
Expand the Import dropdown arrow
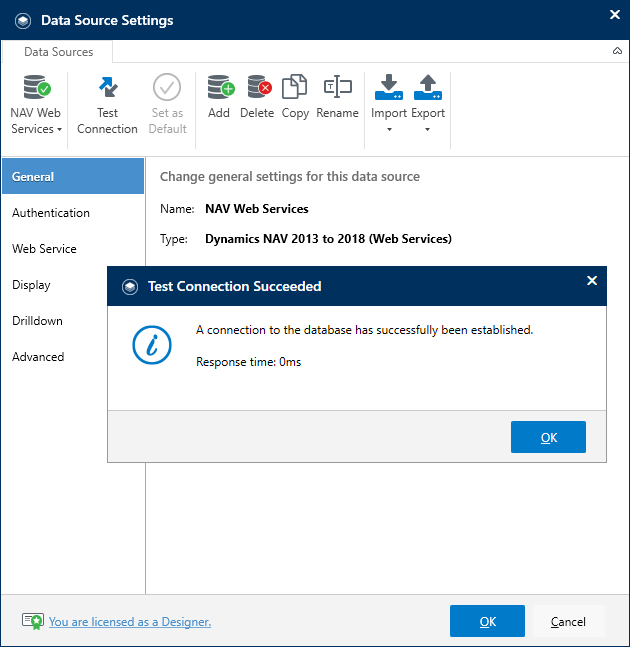point(389,130)
